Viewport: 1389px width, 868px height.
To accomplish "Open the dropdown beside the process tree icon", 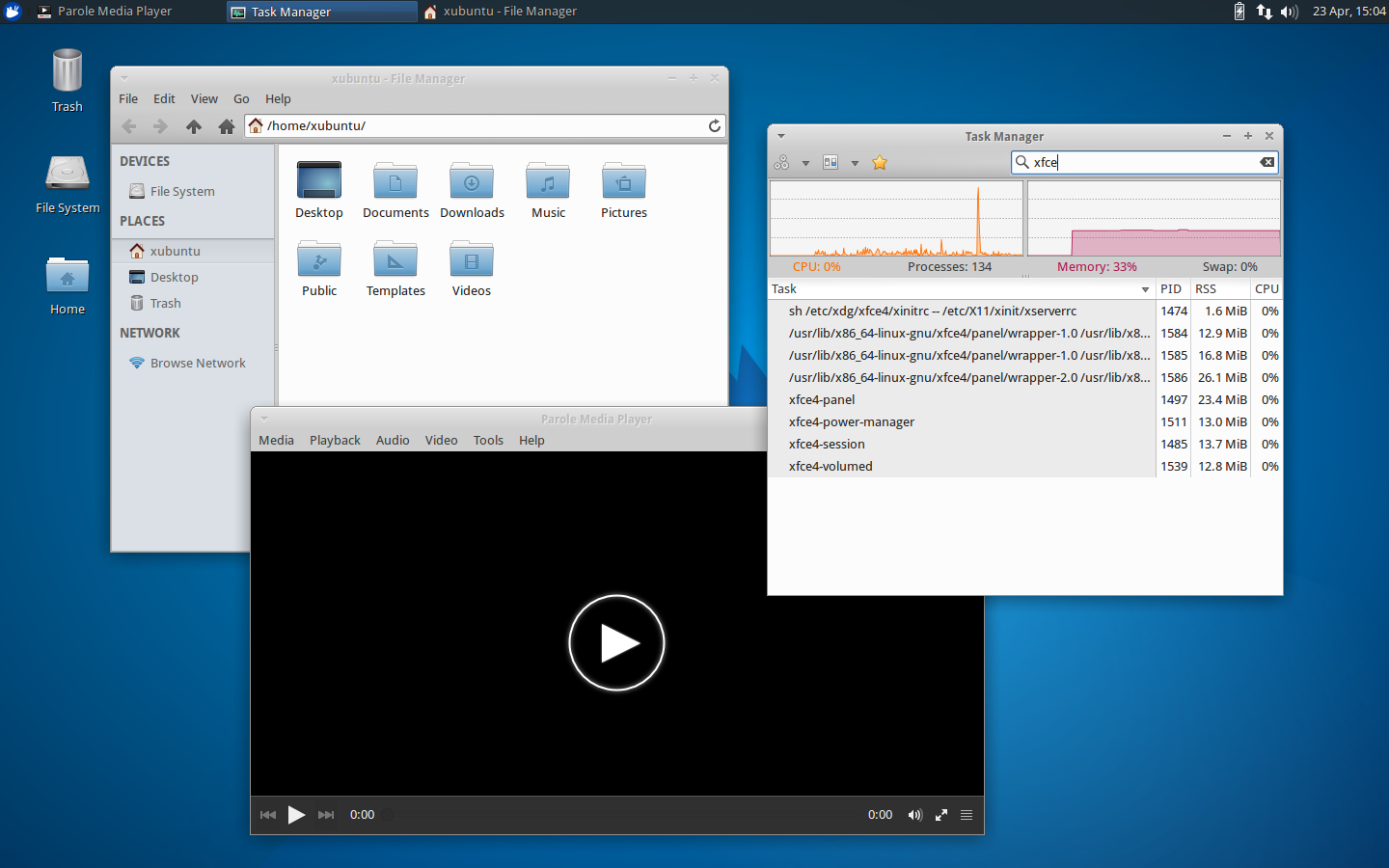I will click(x=806, y=162).
